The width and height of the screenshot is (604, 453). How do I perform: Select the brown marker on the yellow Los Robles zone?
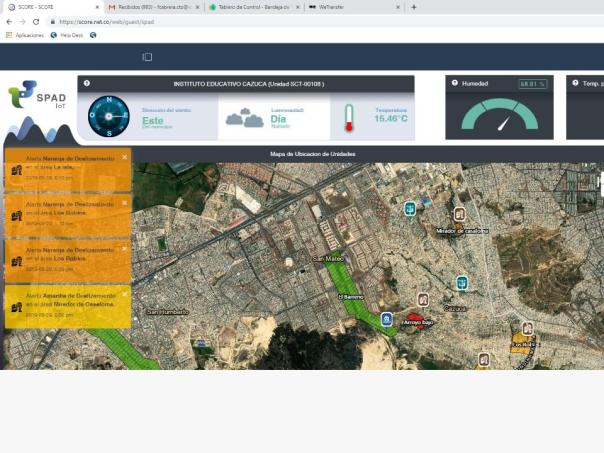[528, 329]
